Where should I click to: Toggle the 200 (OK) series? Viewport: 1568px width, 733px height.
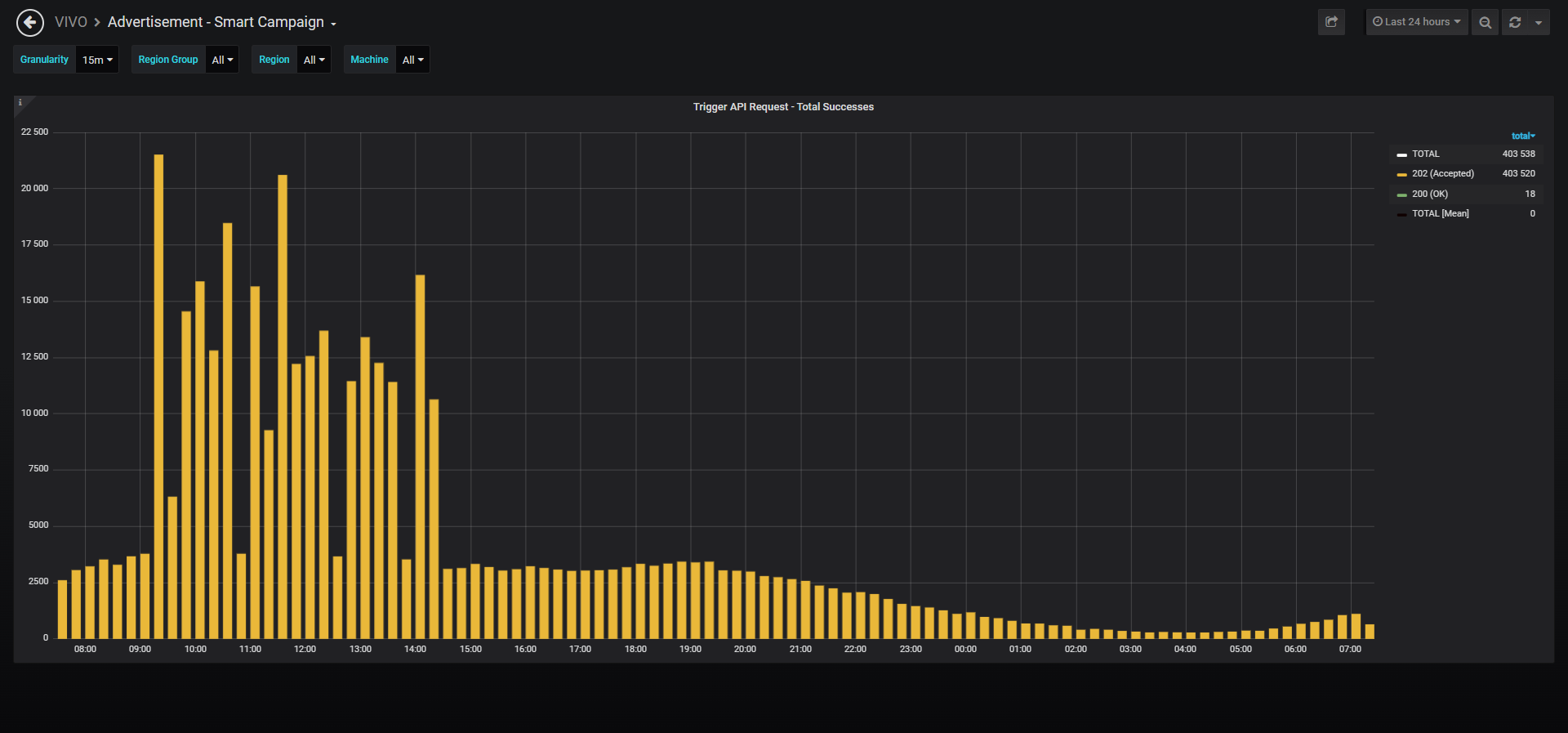coord(1430,194)
